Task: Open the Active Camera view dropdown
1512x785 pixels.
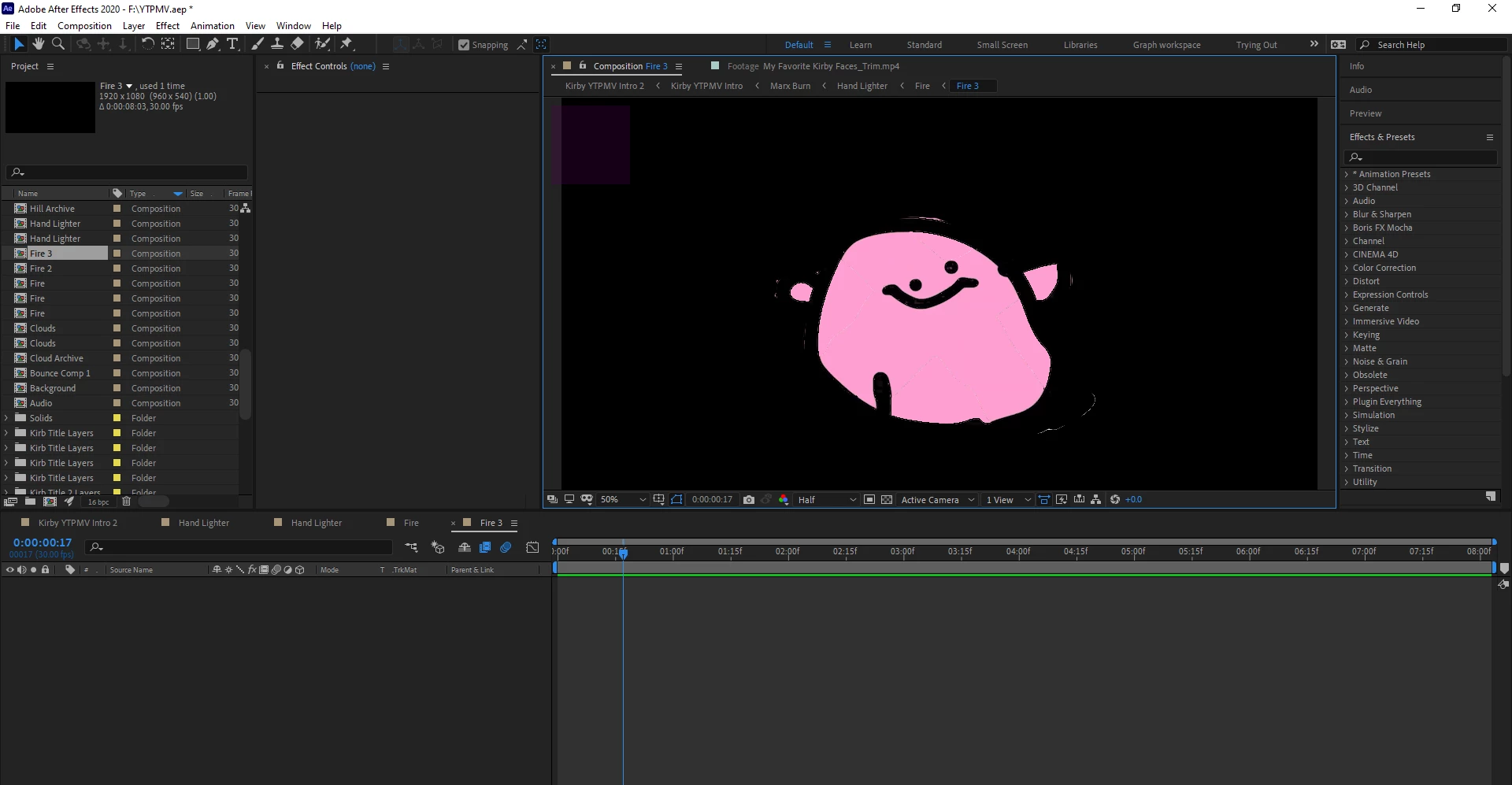Action: point(938,499)
